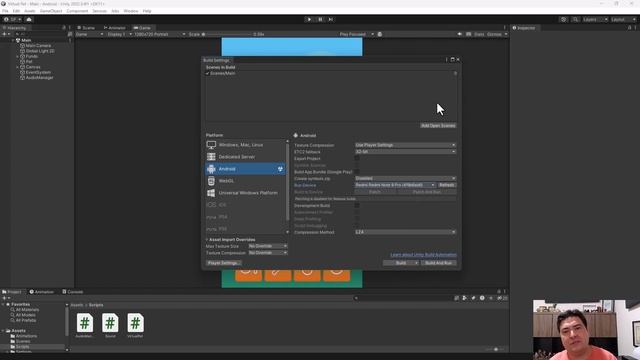Lock the Hierarchy panel

coord(64,28)
